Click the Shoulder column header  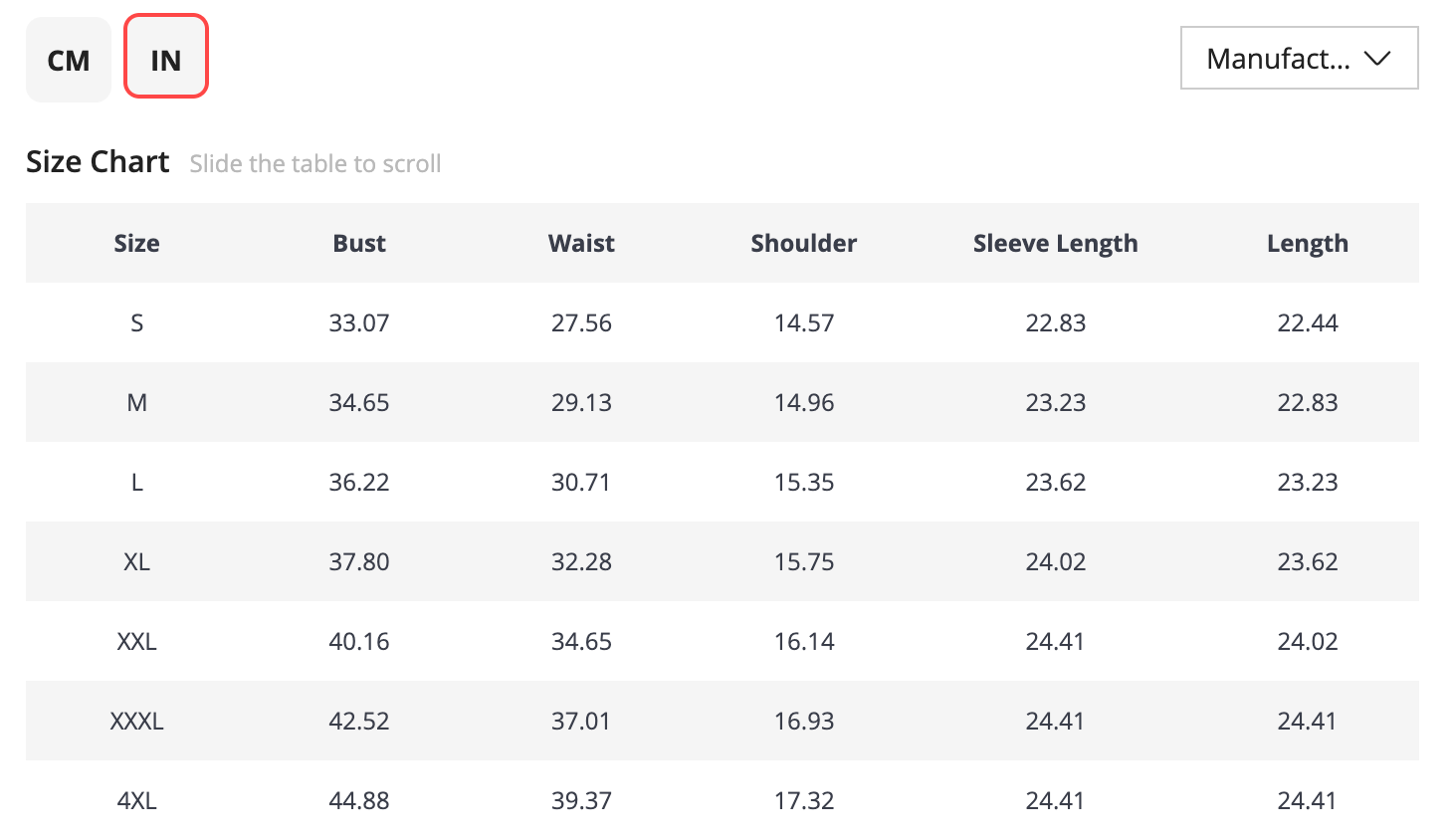click(803, 244)
